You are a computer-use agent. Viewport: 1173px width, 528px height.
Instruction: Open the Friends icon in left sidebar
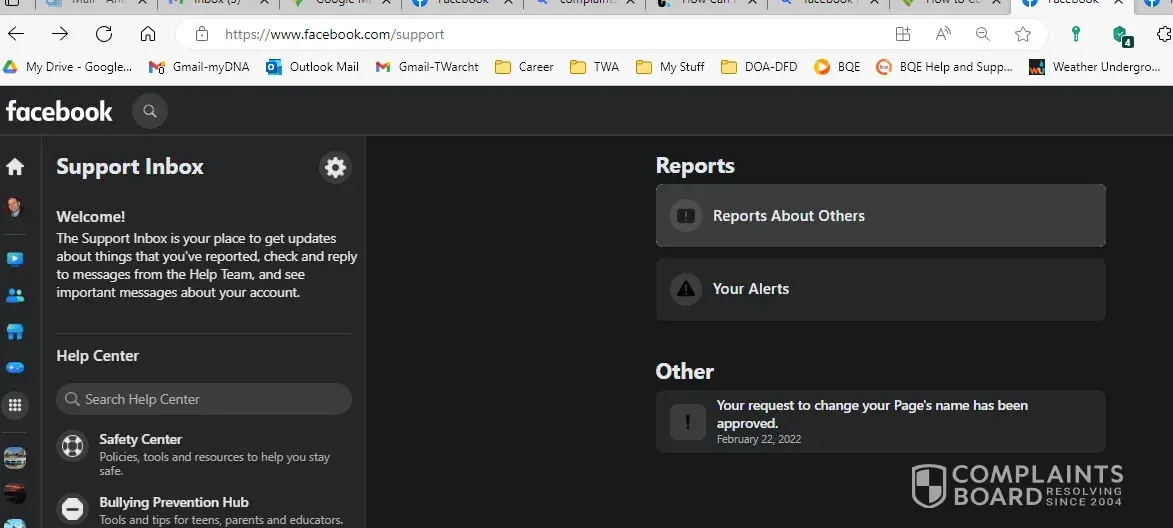(15, 296)
